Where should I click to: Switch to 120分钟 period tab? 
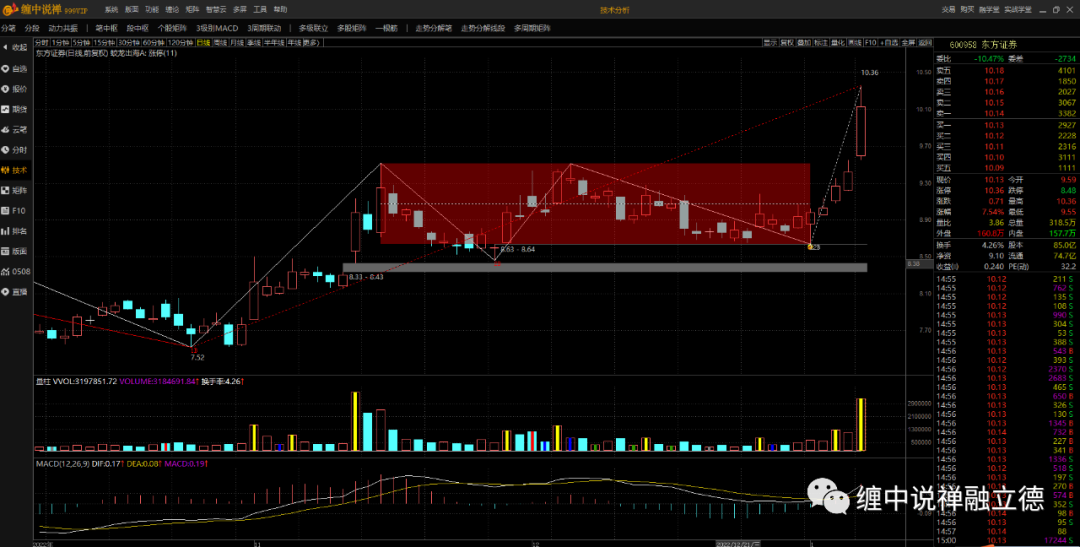180,43
